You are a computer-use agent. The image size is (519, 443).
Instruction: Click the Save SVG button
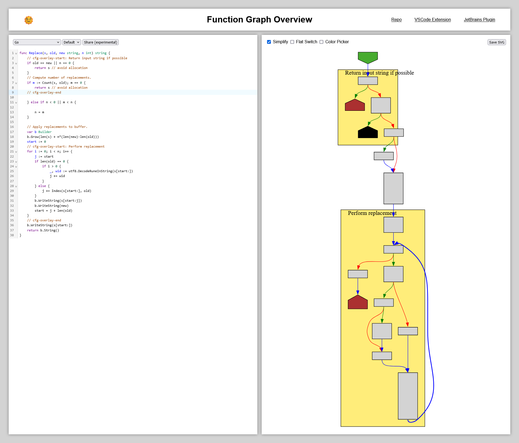497,42
